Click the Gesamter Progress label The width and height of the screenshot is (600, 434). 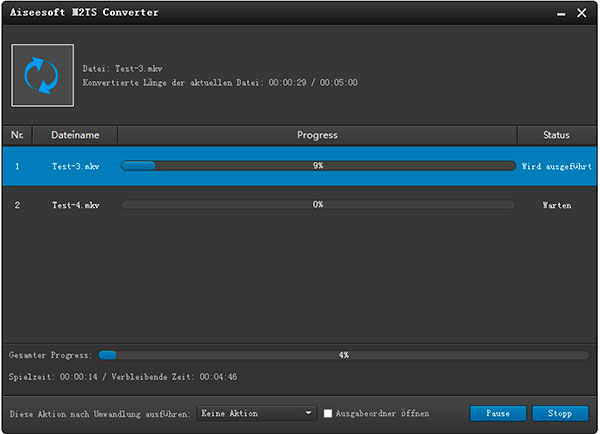pyautogui.click(x=50, y=355)
